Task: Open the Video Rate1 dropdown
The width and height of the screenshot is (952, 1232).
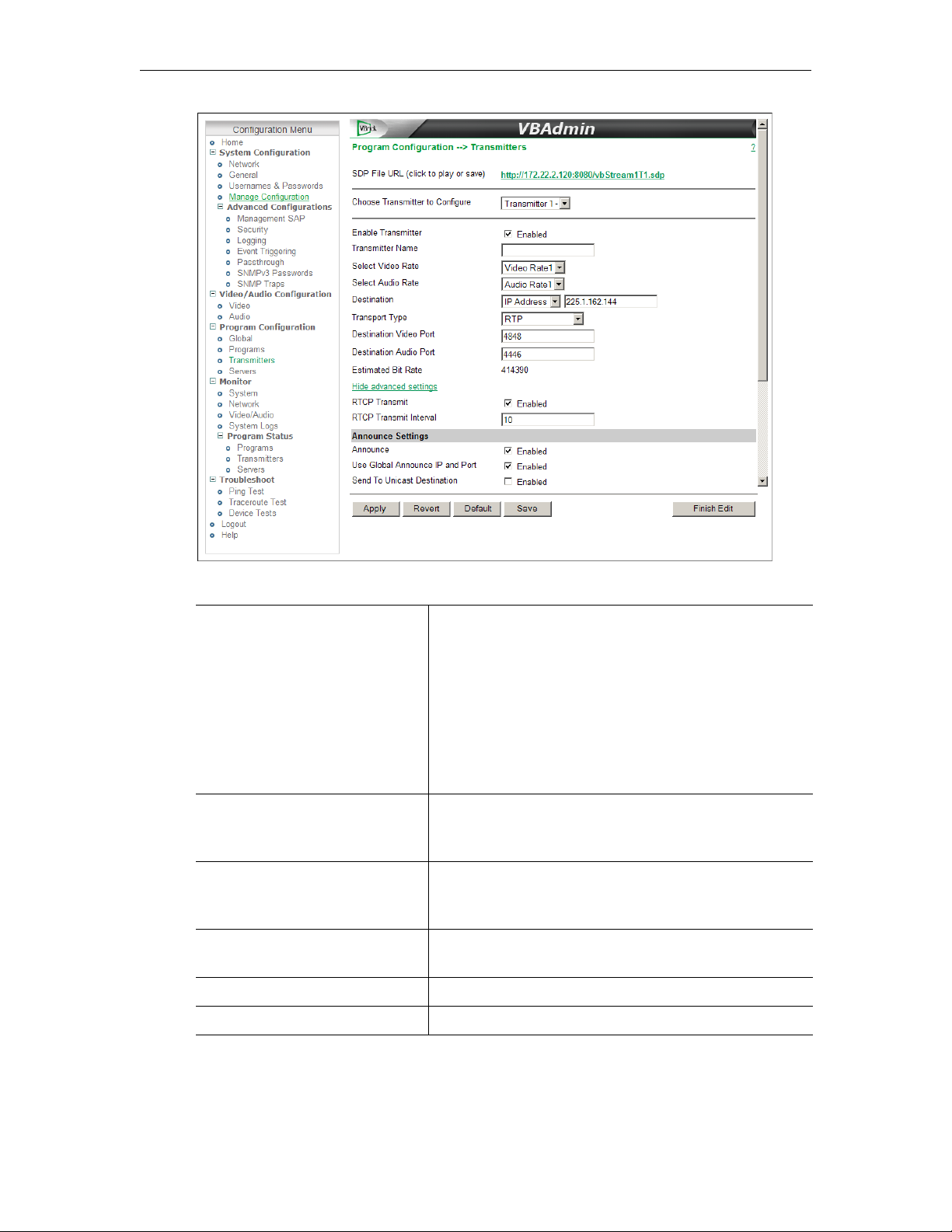Action: point(533,267)
